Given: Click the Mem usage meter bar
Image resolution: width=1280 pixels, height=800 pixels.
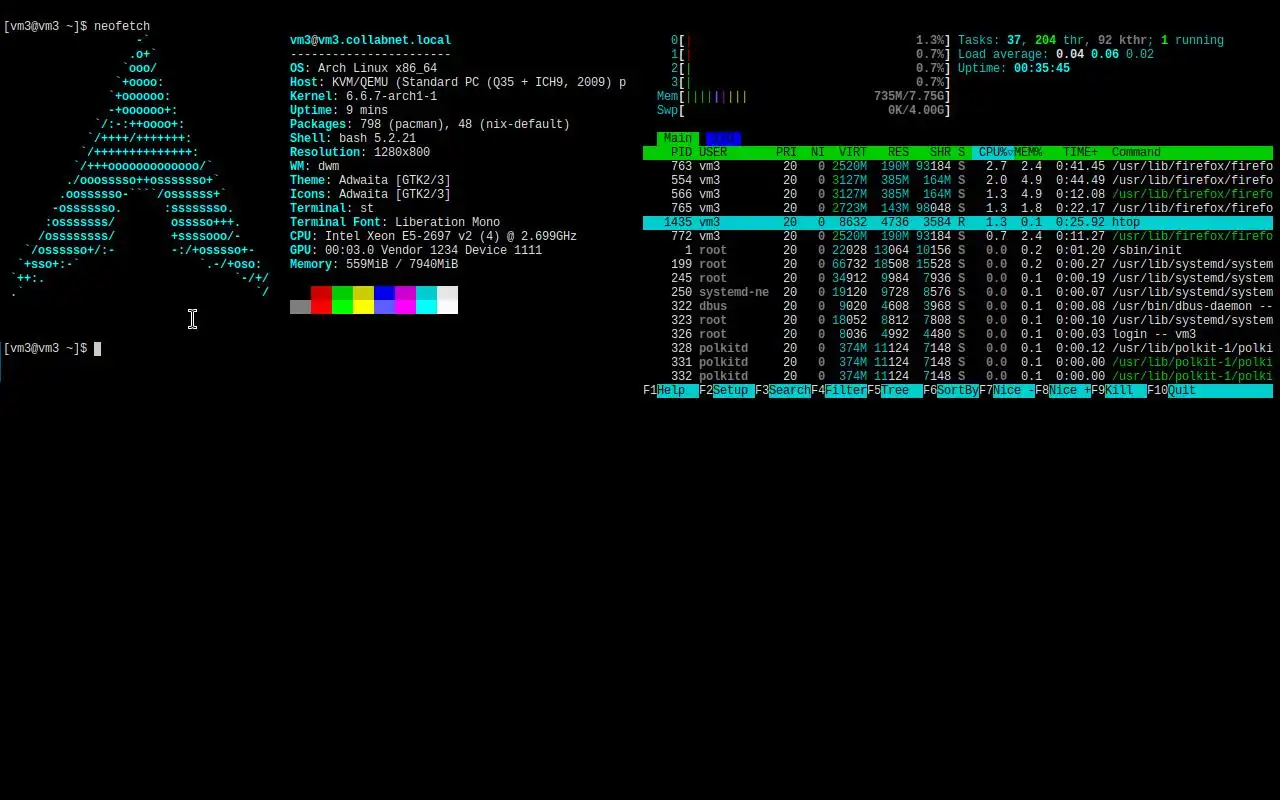Looking at the screenshot, I should pyautogui.click(x=804, y=96).
